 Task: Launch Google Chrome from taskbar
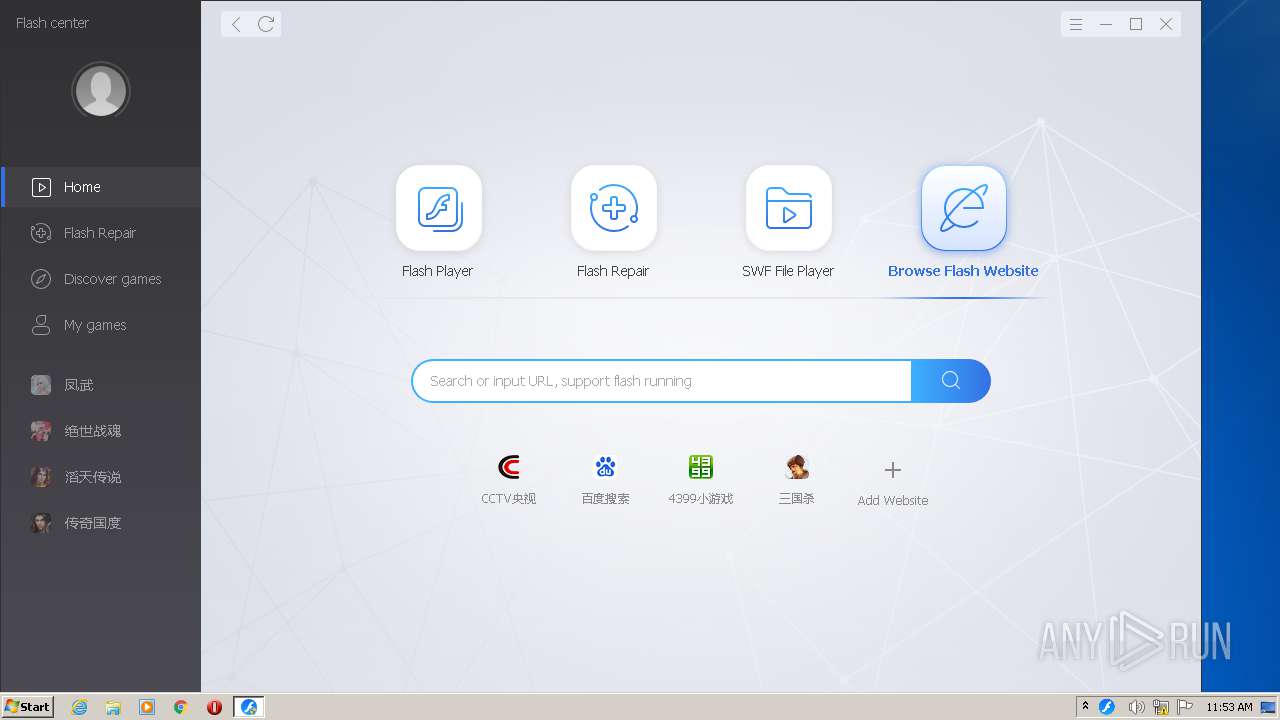click(181, 707)
